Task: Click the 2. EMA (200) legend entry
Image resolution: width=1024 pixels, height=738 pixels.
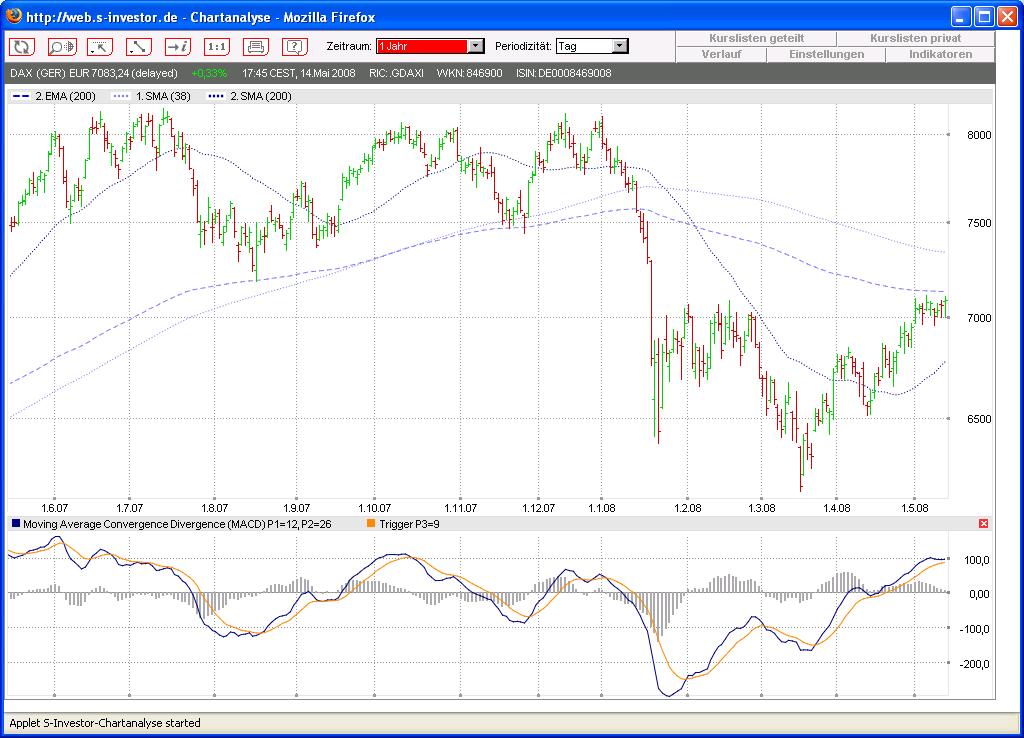Action: [x=54, y=96]
